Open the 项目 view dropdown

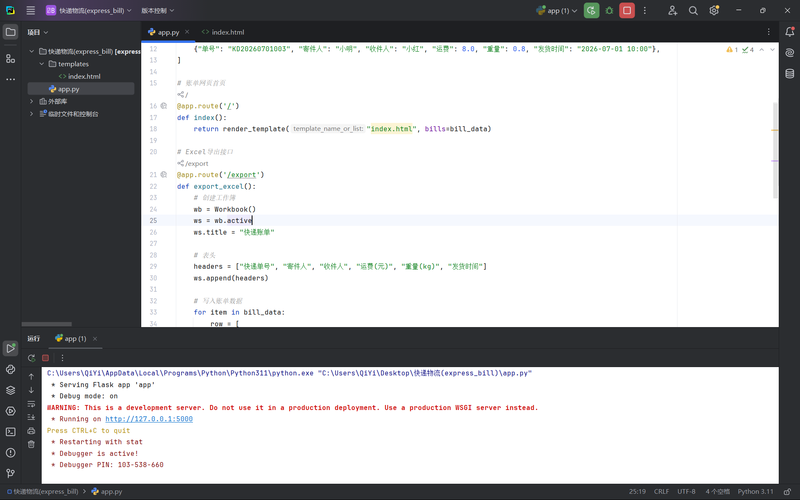pos(38,32)
